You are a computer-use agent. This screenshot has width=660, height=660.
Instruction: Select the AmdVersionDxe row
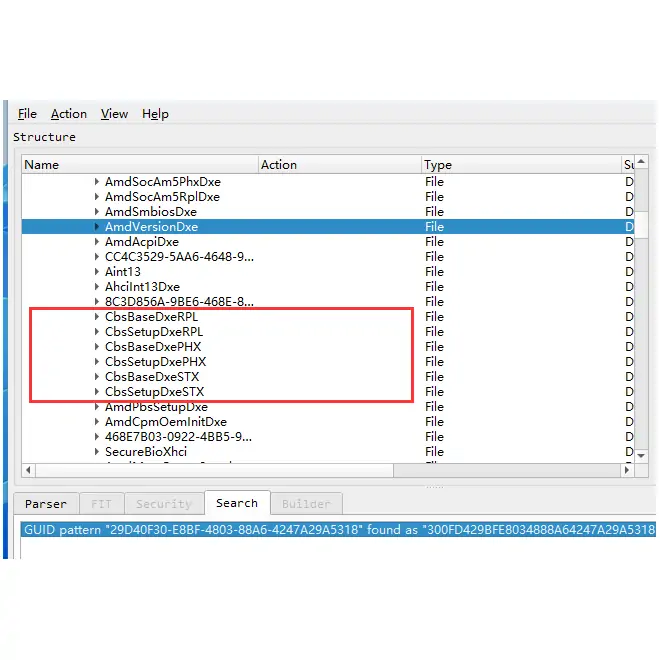pyautogui.click(x=151, y=227)
